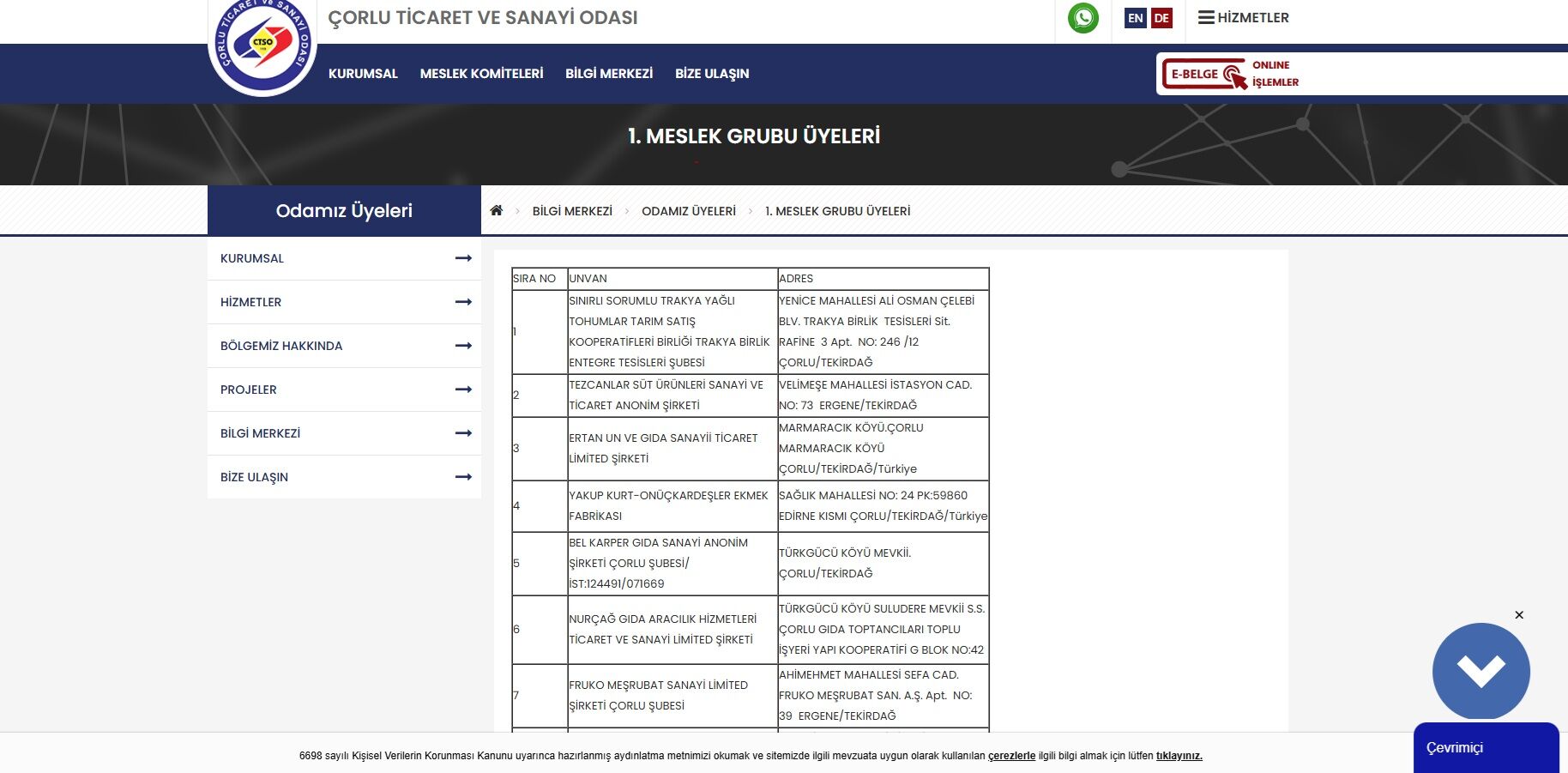Open the HİZMETLER hamburger menu

click(1244, 18)
